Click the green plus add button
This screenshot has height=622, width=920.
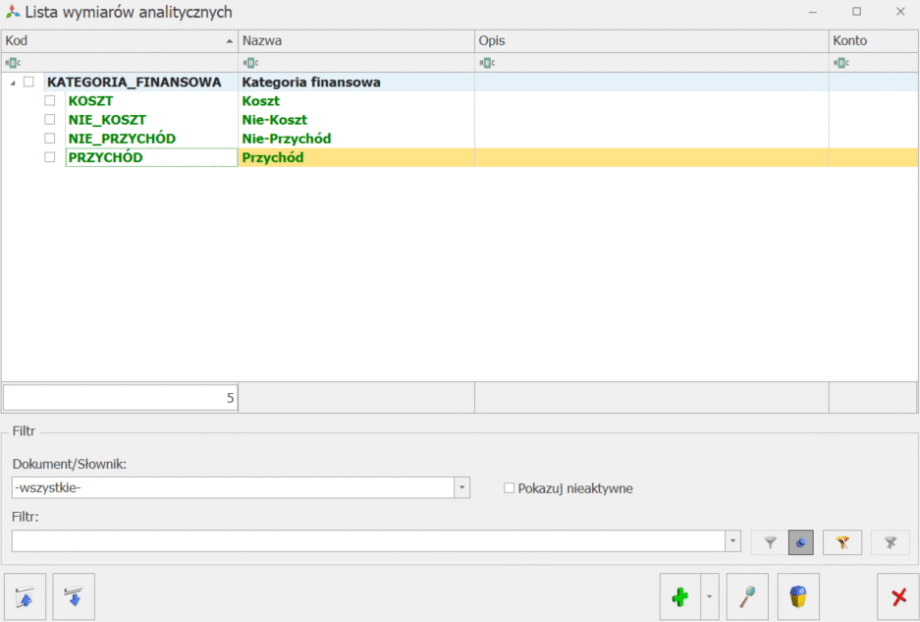pyautogui.click(x=680, y=597)
